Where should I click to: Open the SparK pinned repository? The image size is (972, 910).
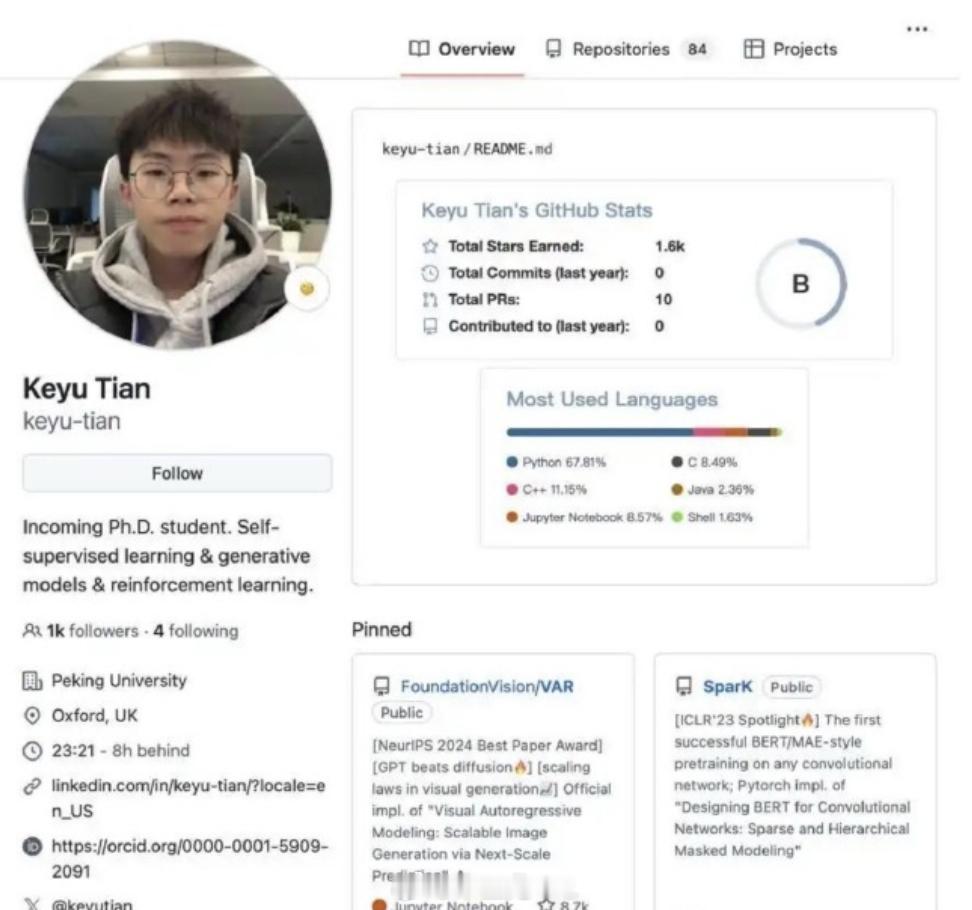point(727,687)
